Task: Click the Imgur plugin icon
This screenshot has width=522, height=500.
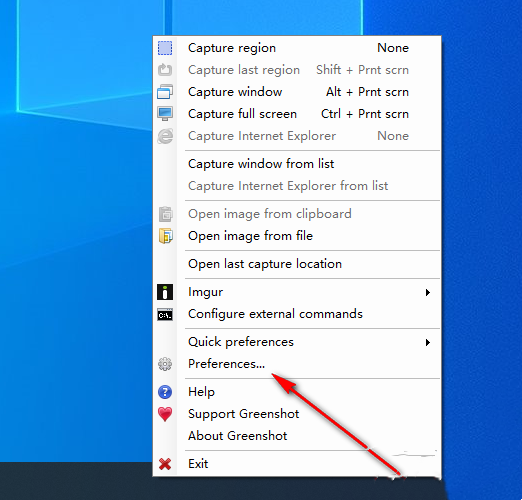Action: pyautogui.click(x=165, y=292)
